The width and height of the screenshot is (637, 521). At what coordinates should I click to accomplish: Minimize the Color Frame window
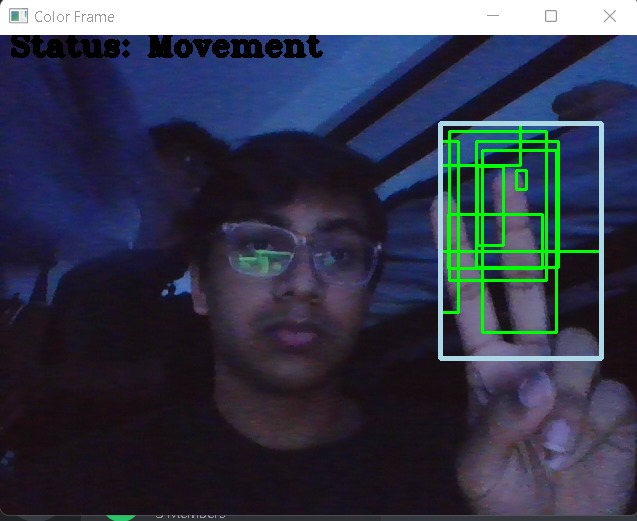[x=493, y=16]
